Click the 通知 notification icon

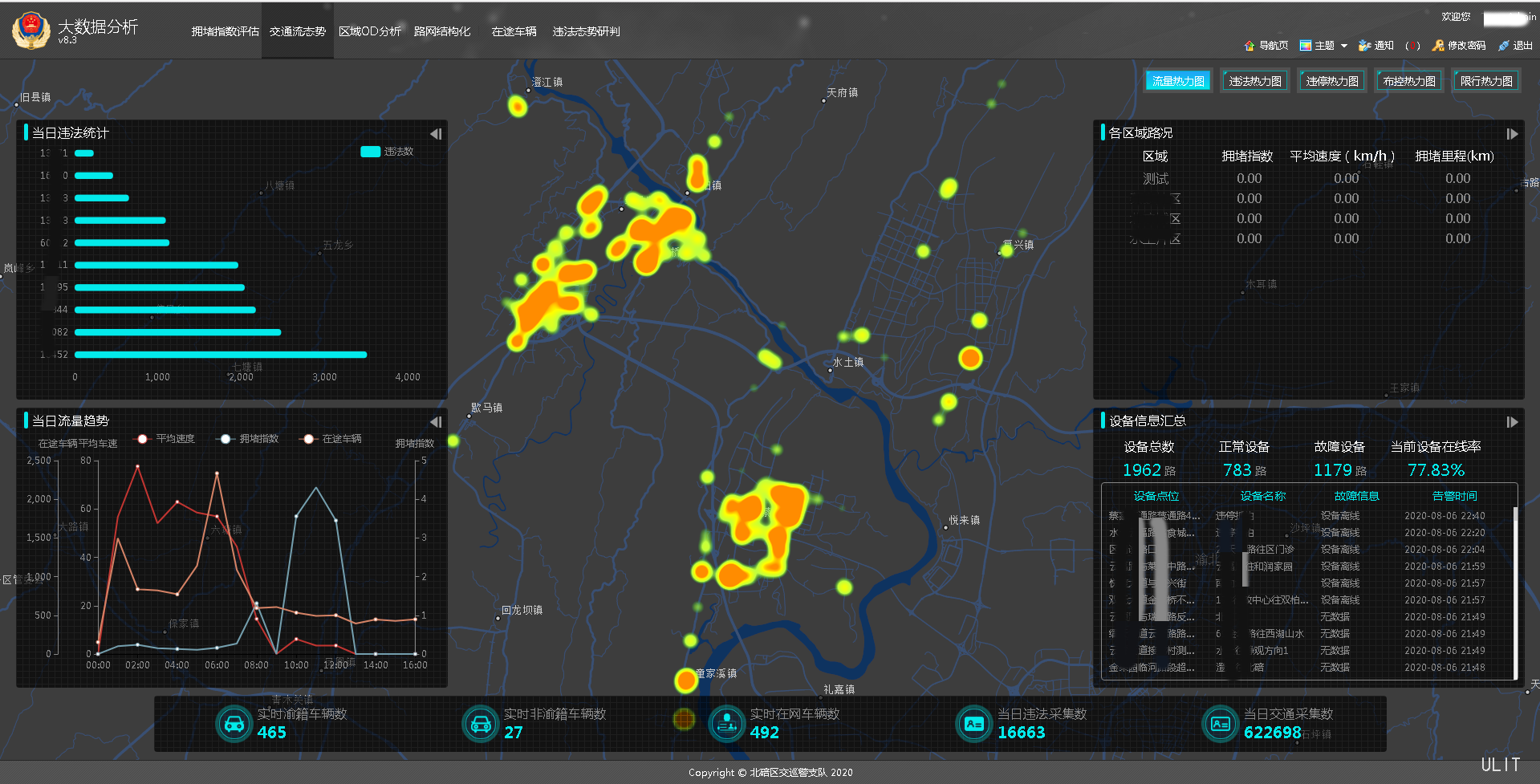pos(1364,46)
